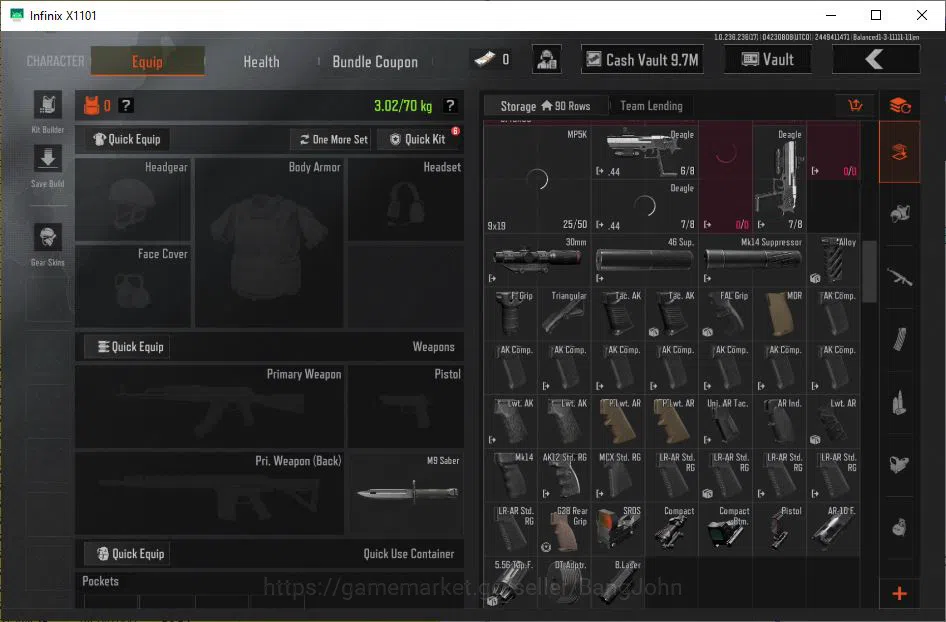
Task: Click the empty Headgear slot
Action: (133, 200)
